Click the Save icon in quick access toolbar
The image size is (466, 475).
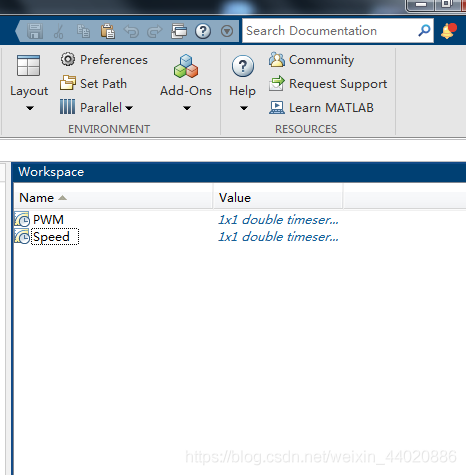pyautogui.click(x=35, y=31)
